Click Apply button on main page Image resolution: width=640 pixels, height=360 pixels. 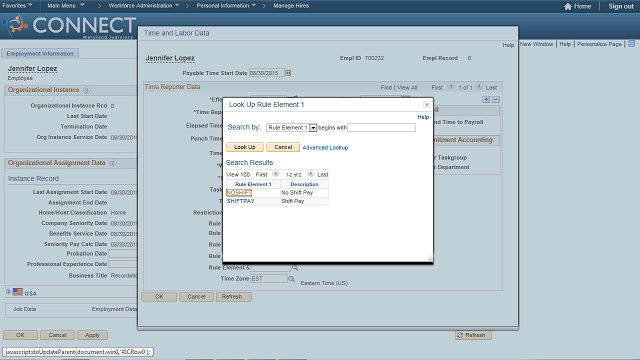pos(92,335)
